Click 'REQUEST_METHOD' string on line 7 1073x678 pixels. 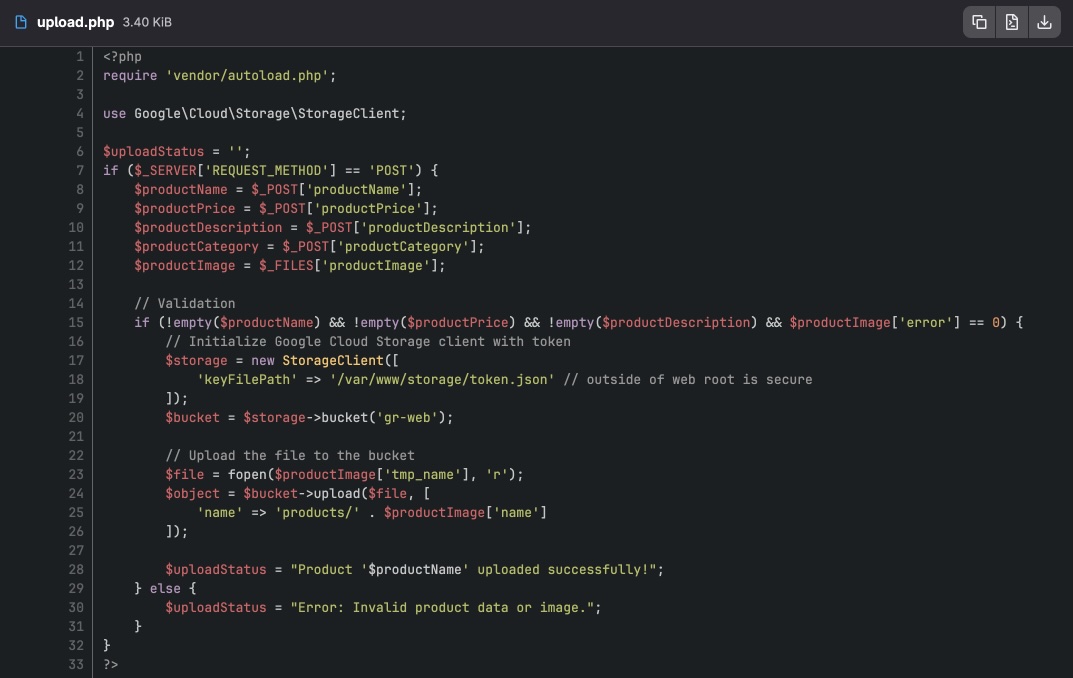(x=267, y=170)
